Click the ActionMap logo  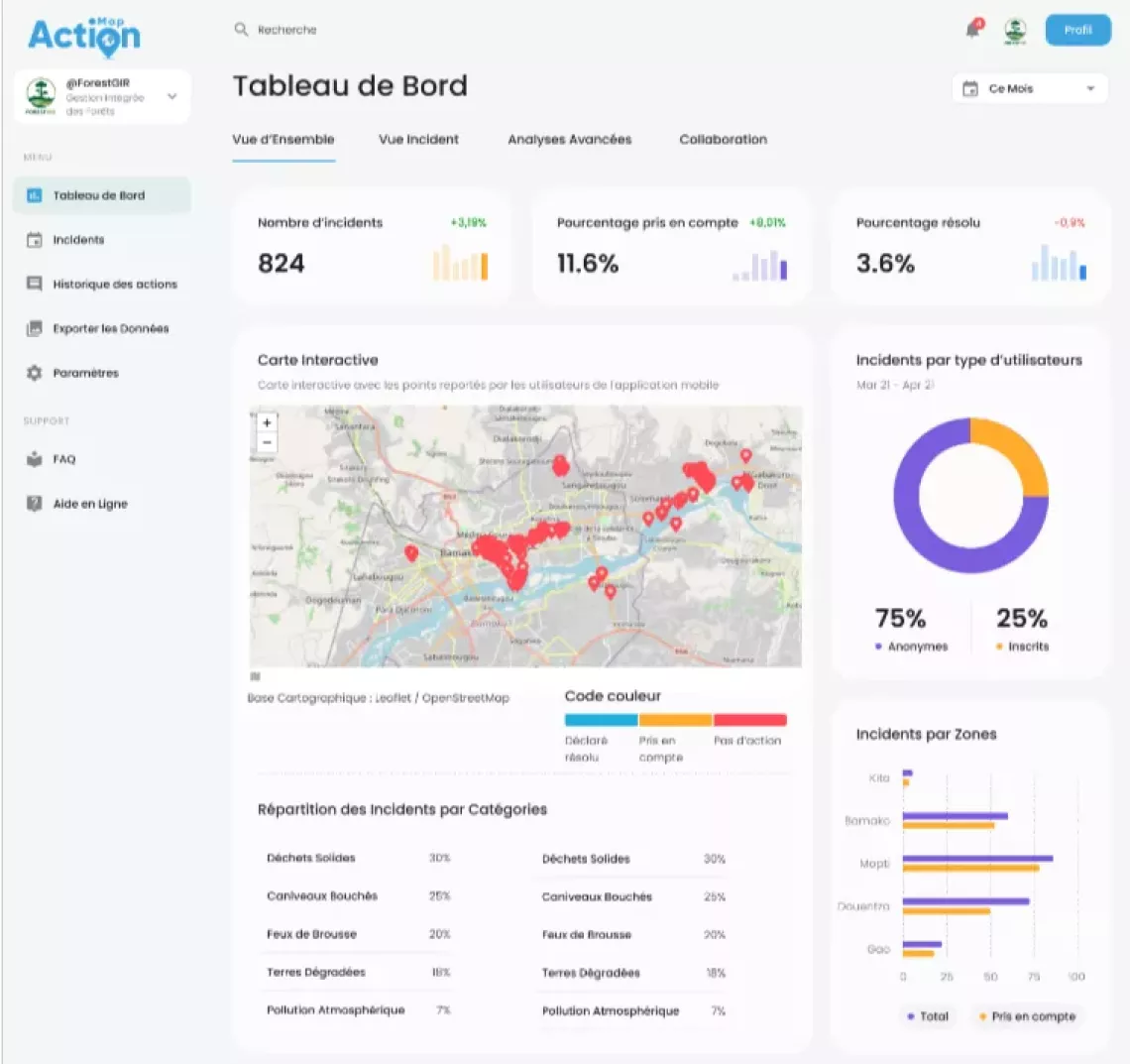click(x=84, y=36)
